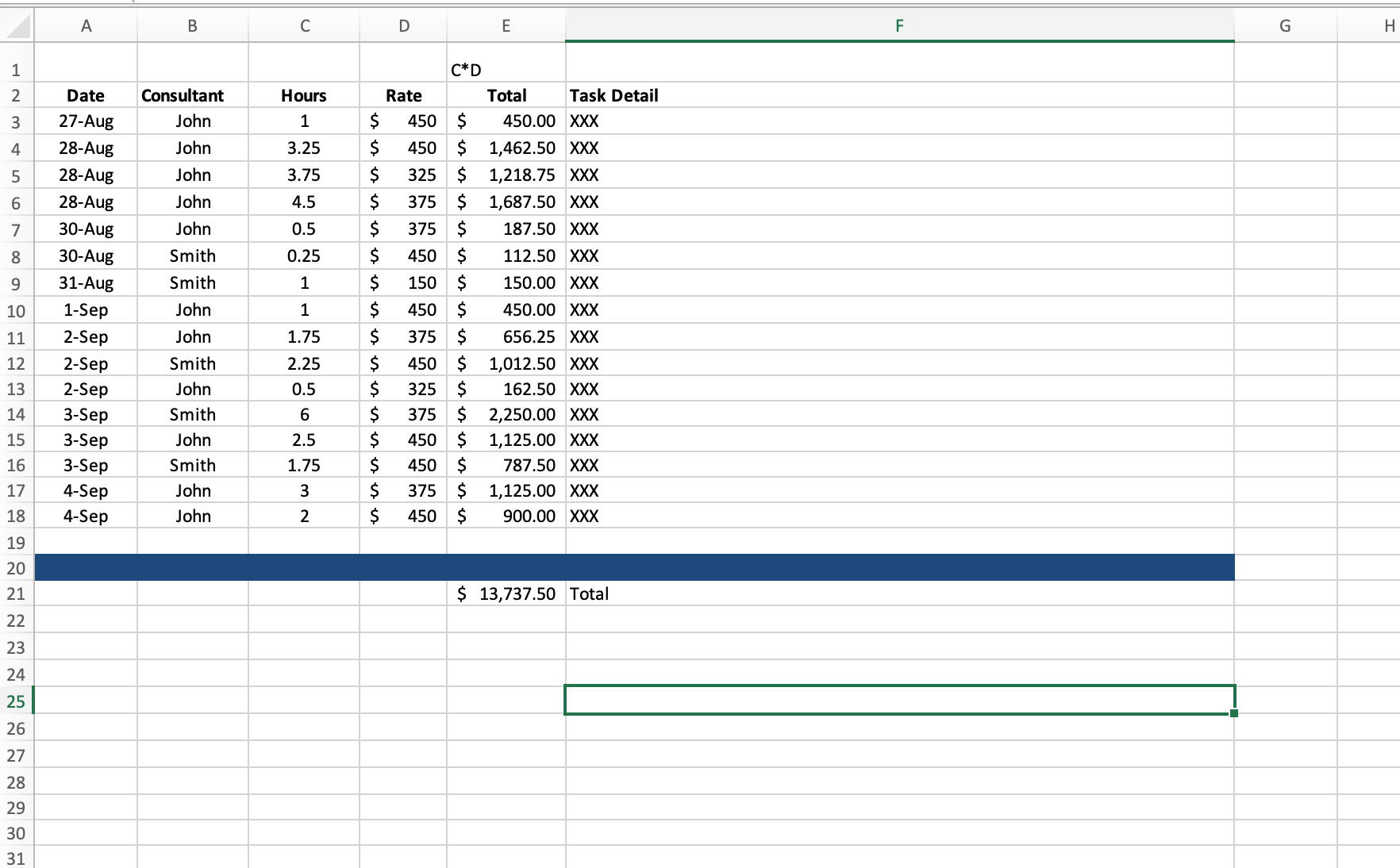Click the Rate header cell
Screen dimensions: 1400x868
(403, 95)
